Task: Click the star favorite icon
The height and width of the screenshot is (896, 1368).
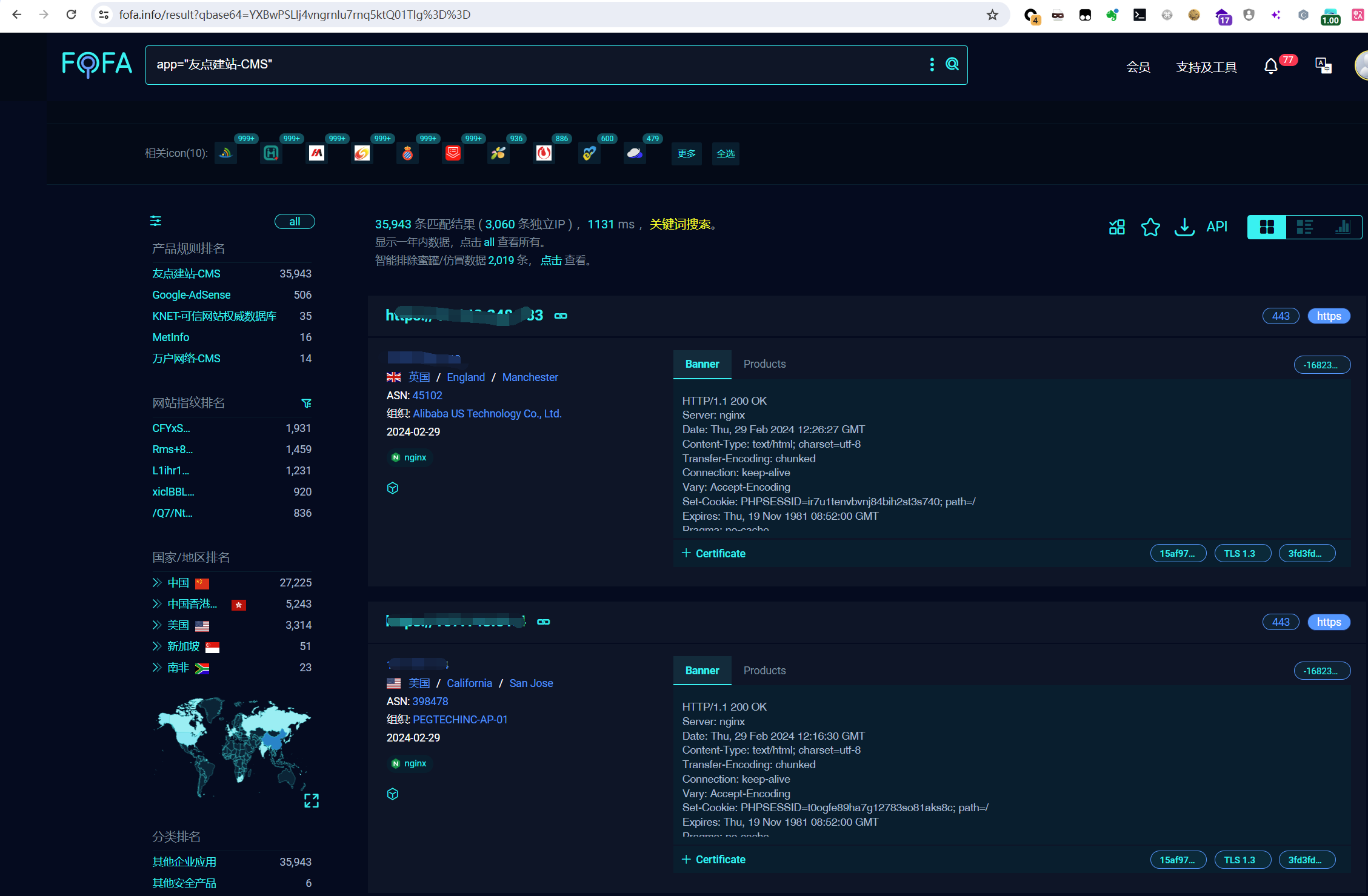Action: pyautogui.click(x=1150, y=227)
